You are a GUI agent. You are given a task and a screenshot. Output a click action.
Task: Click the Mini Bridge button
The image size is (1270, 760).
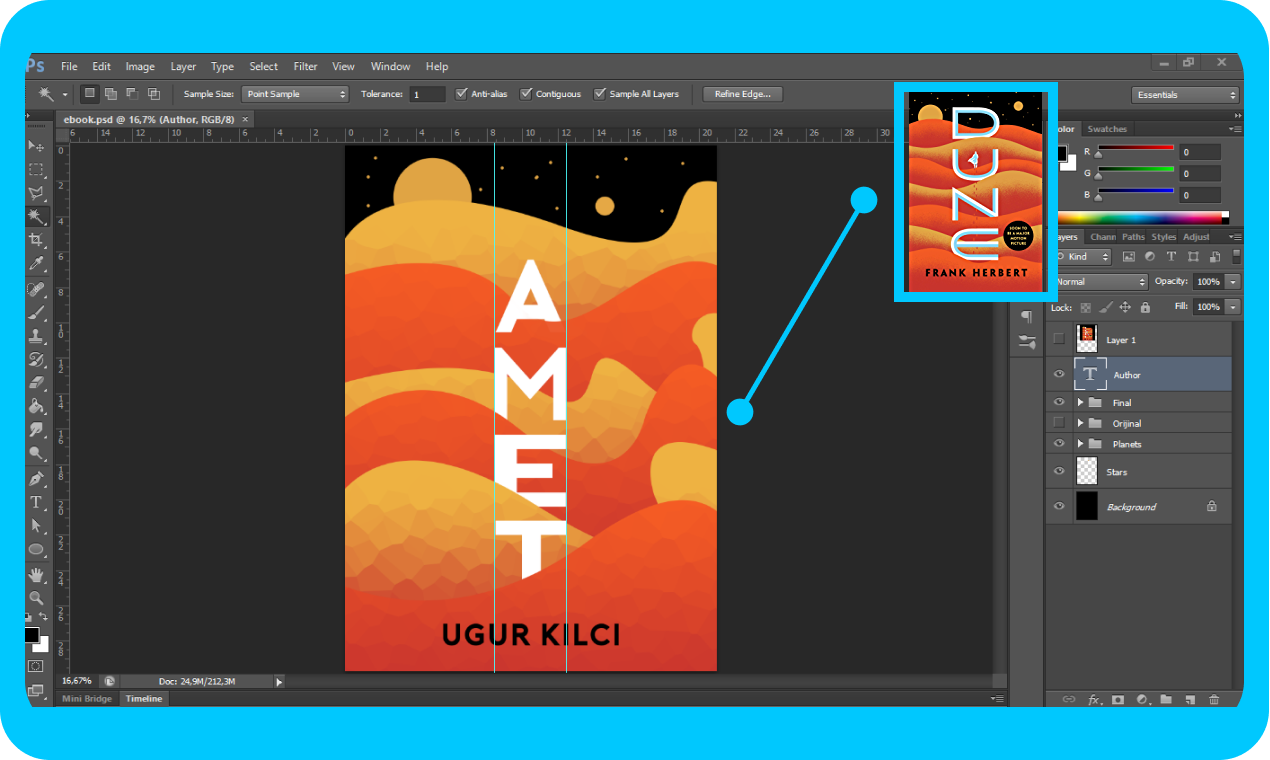coord(86,698)
